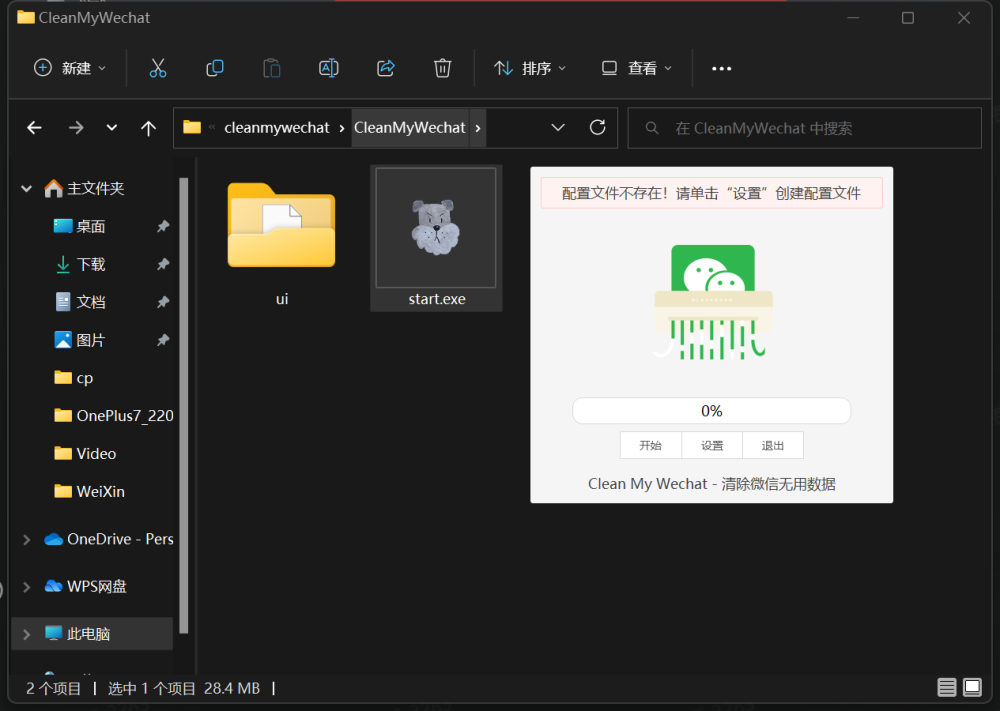This screenshot has height=711, width=1000.
Task: Click the Rename icon in toolbar
Action: (328, 68)
